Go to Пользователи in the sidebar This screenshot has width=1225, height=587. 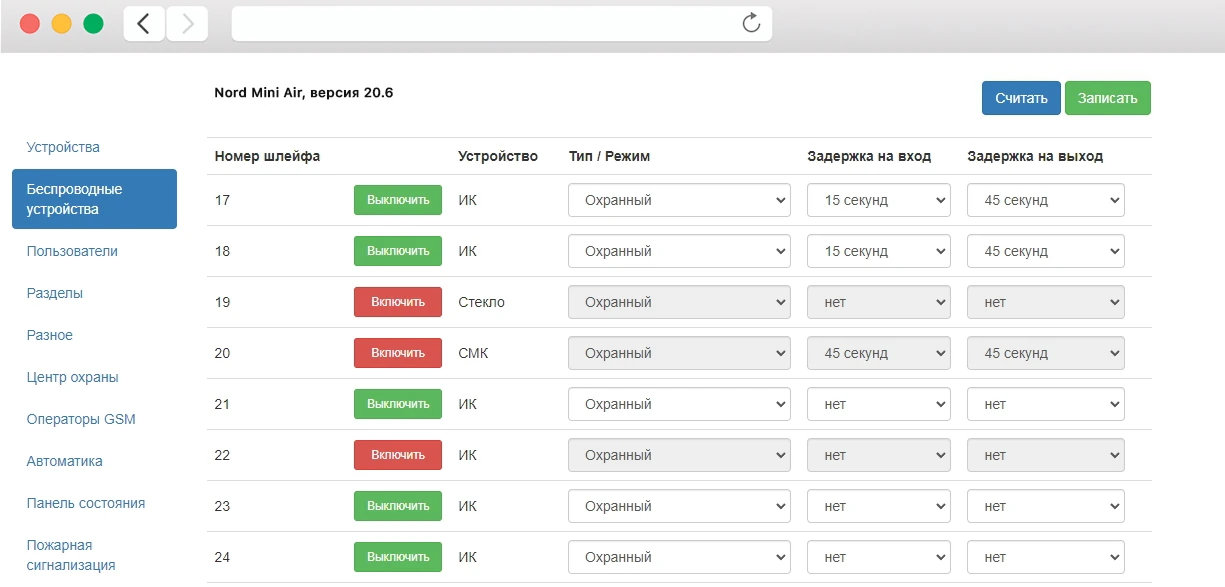72,251
